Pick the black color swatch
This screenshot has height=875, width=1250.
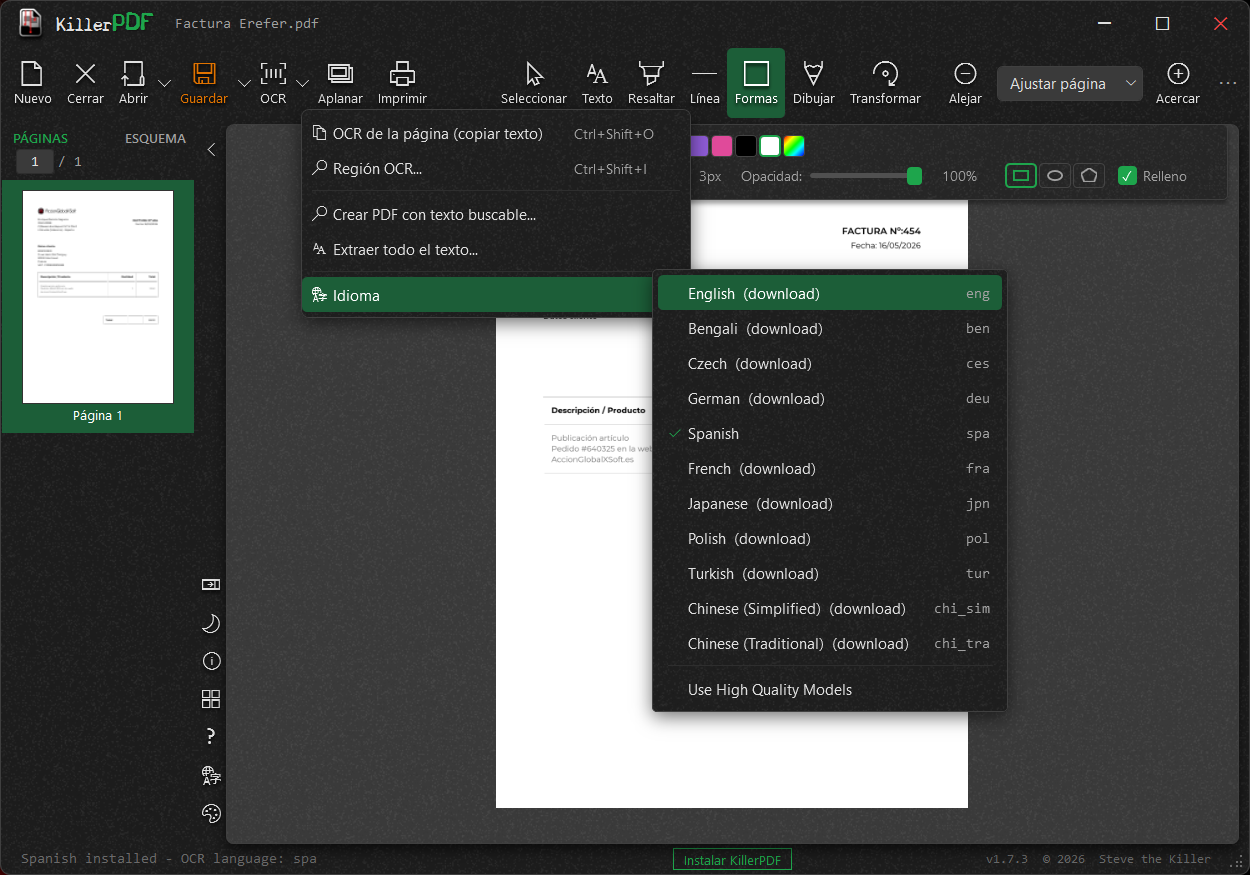746,146
